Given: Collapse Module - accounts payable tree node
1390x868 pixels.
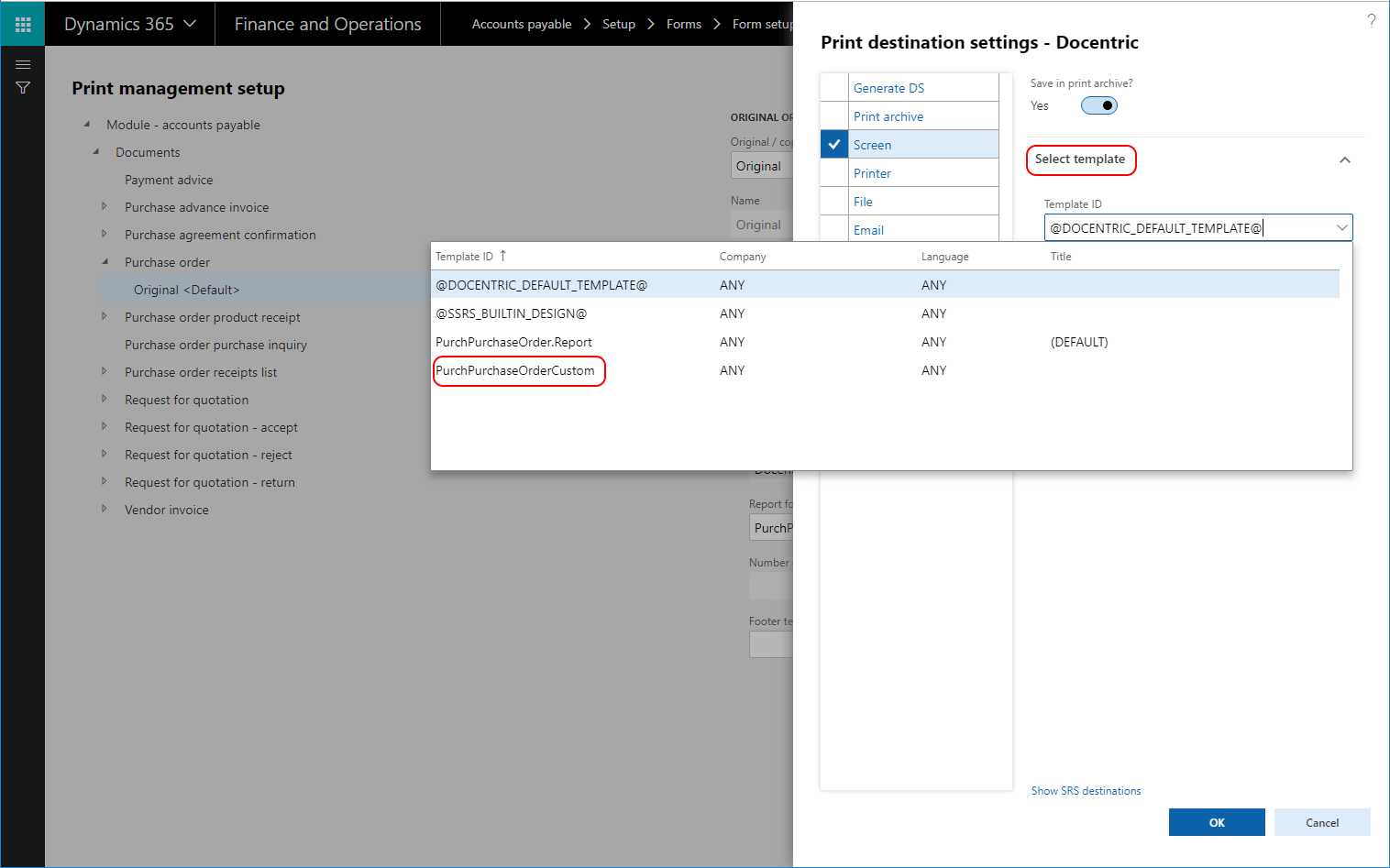Looking at the screenshot, I should (x=87, y=124).
